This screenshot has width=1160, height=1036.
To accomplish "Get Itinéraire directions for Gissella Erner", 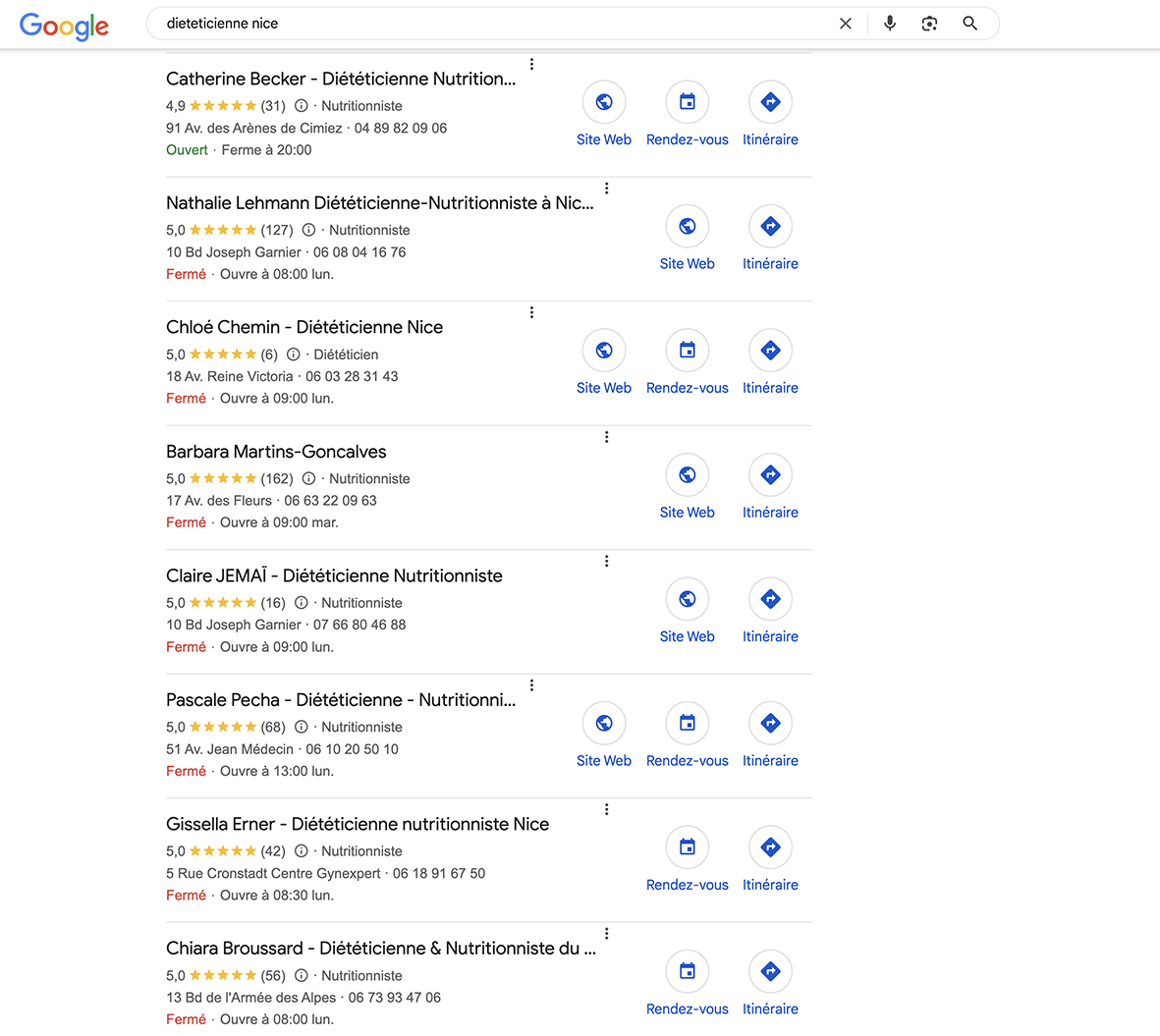I will tap(770, 847).
